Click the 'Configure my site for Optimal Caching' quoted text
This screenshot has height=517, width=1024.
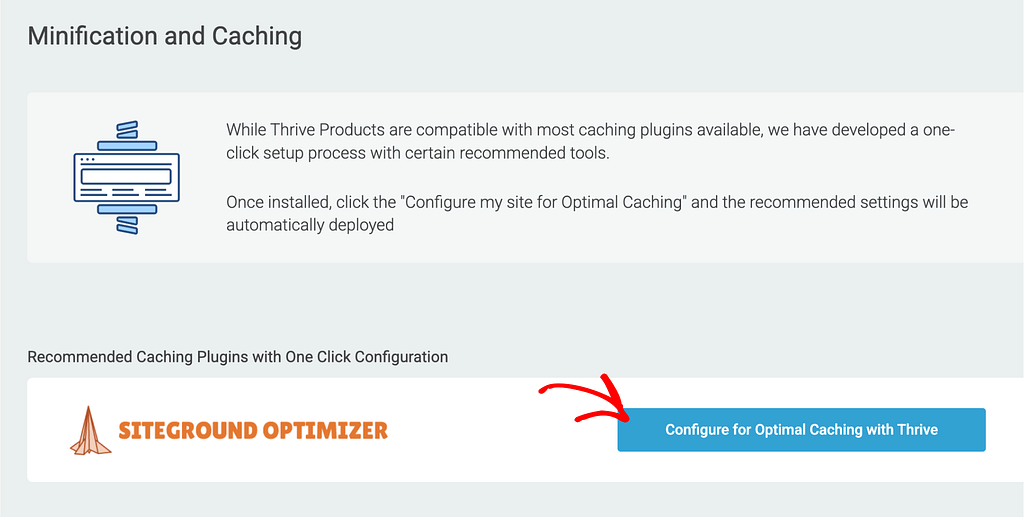[x=545, y=202]
